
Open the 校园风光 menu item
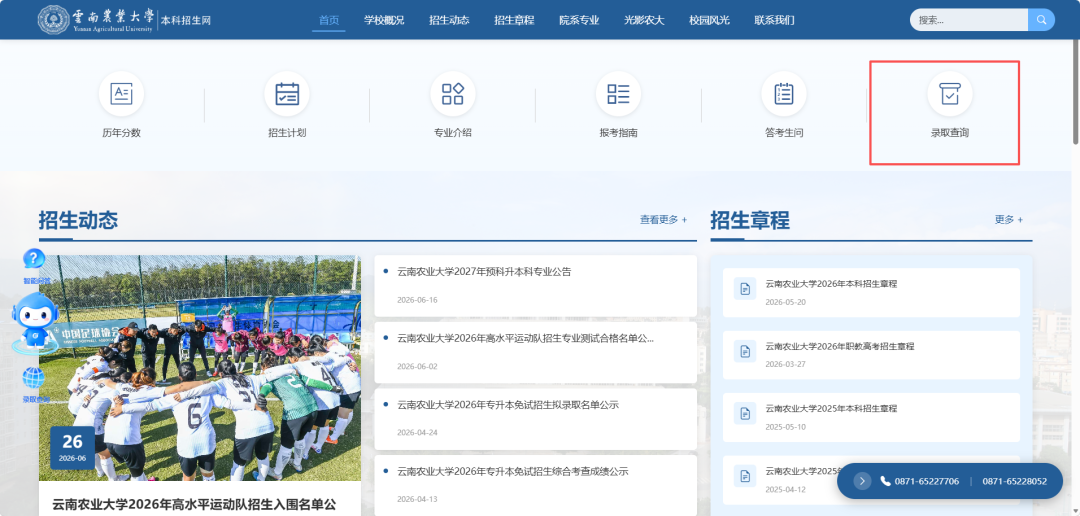click(709, 20)
